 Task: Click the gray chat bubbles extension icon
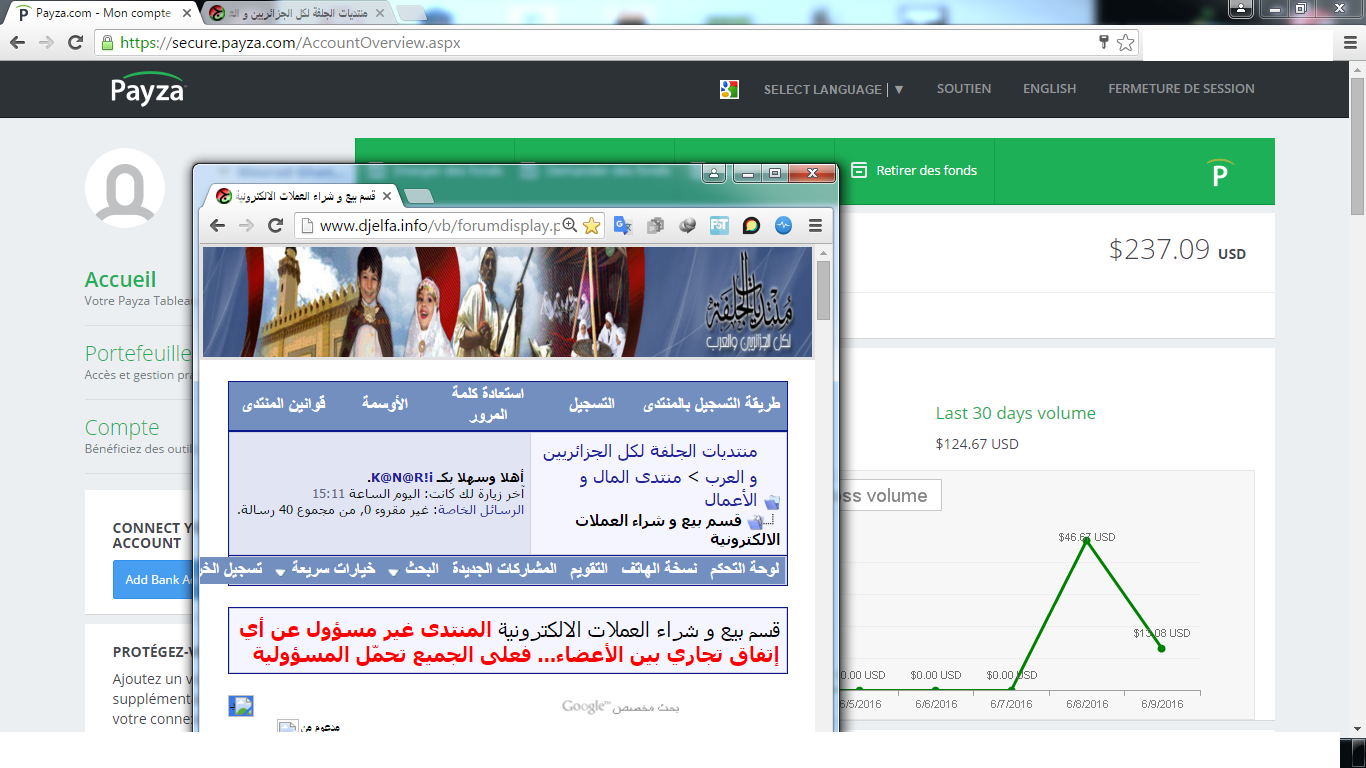pos(687,226)
